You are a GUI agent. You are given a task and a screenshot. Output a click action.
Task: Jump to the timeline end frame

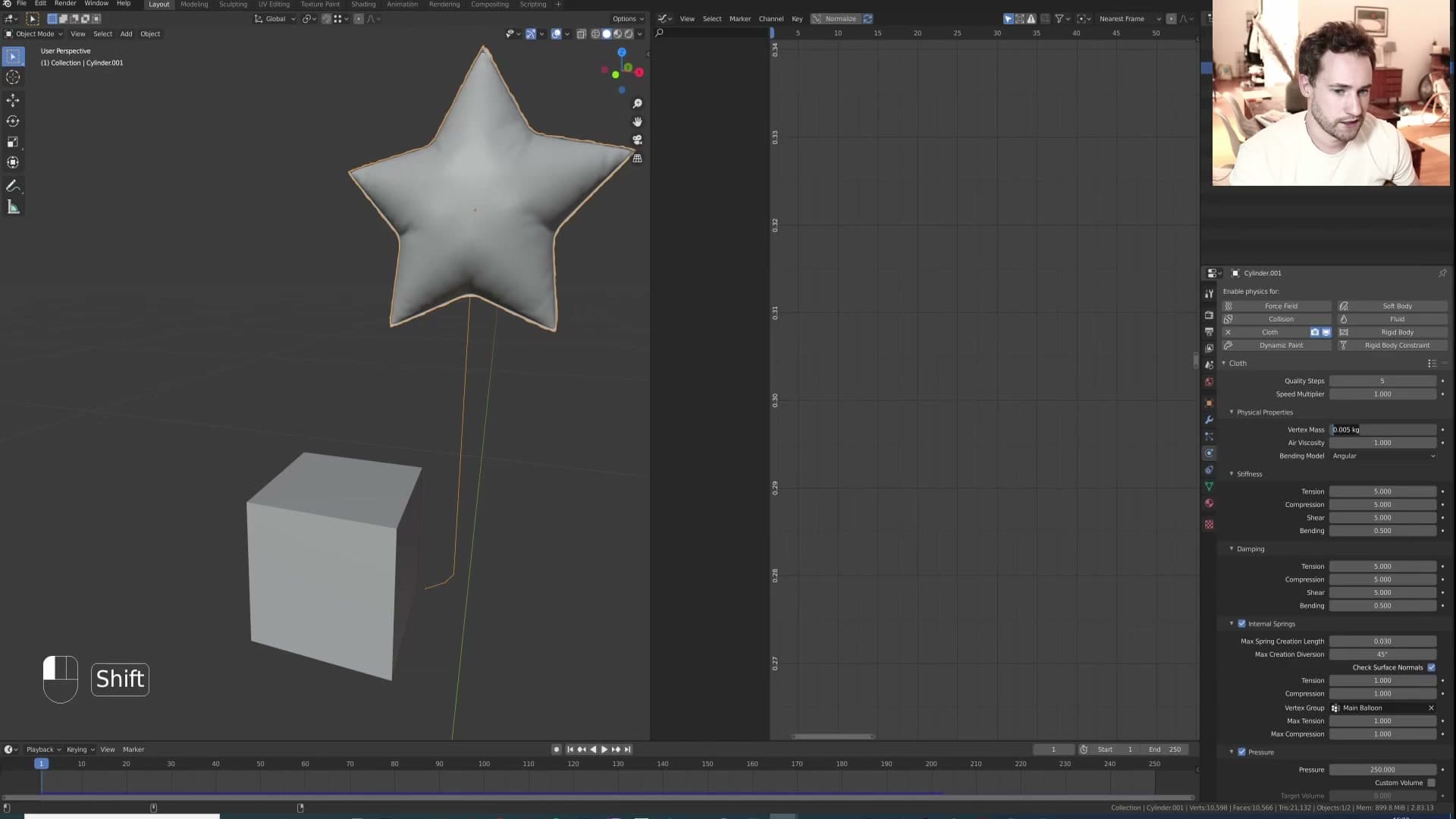click(627, 749)
